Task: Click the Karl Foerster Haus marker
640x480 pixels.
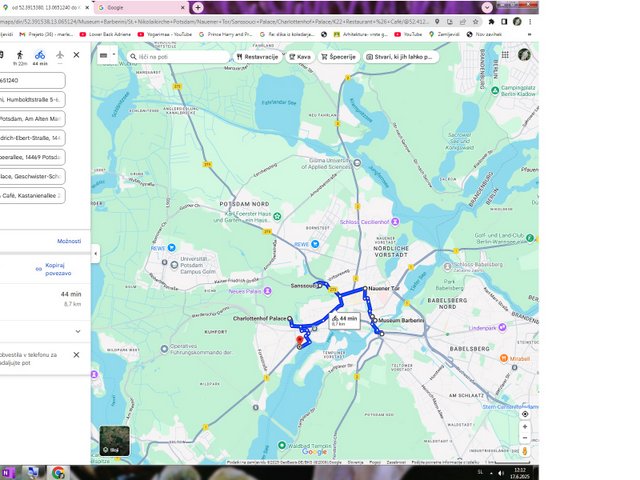Action: 277,216
